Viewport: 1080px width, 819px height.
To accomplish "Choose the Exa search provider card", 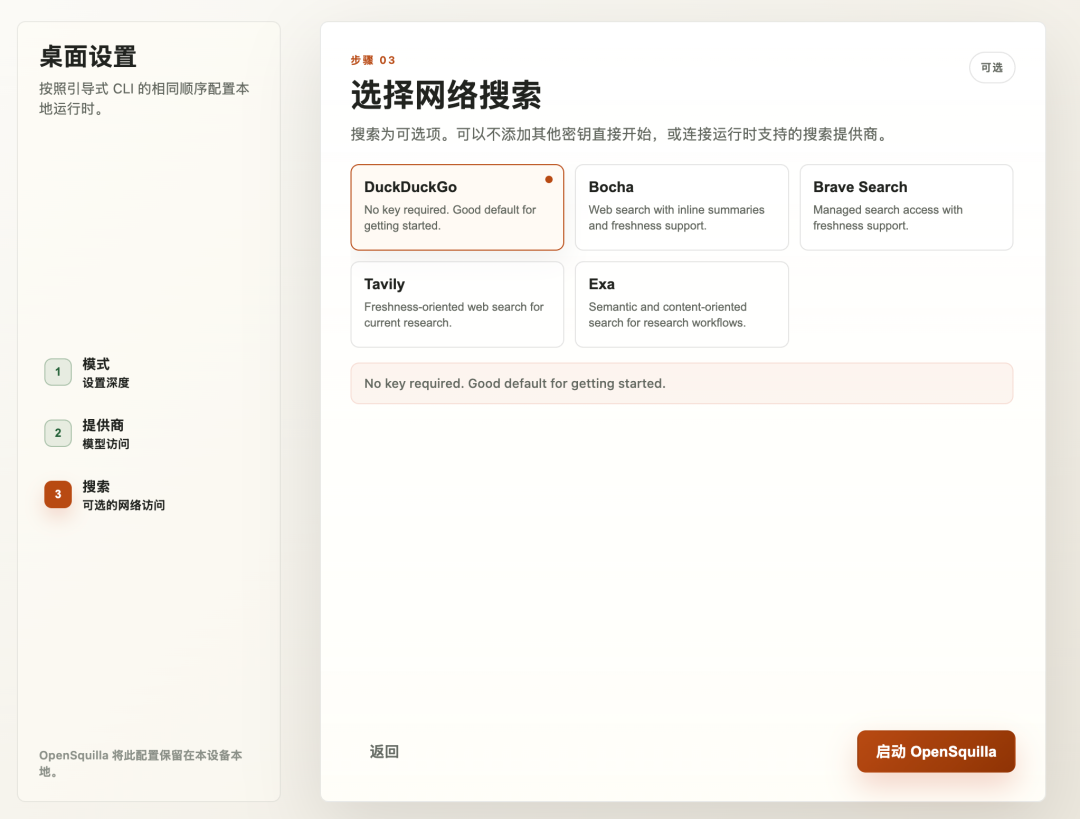I will click(681, 304).
